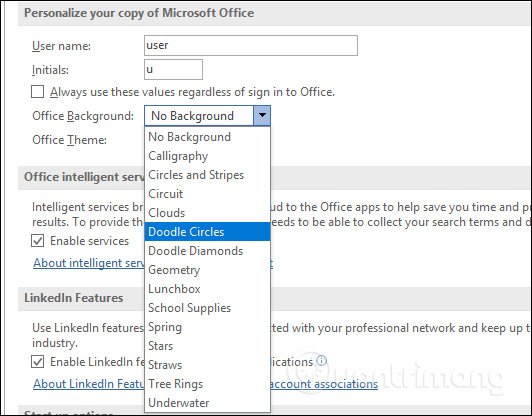Select Underwater background option
Viewport: 532px width, 416px height.
(x=207, y=403)
